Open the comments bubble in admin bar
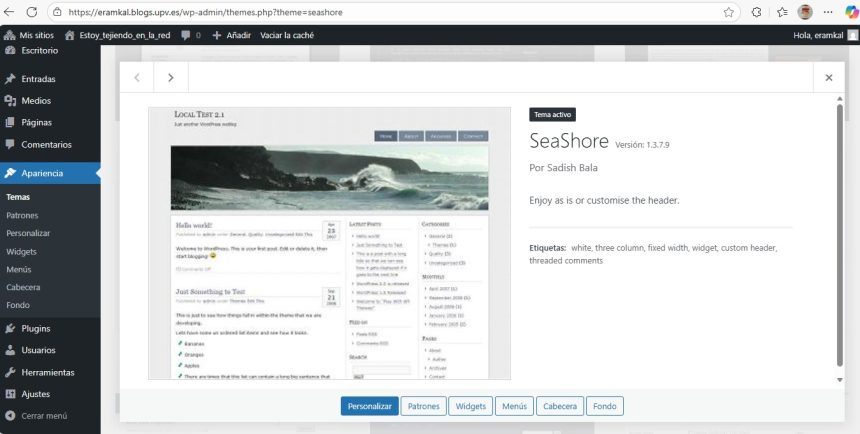Screen dimensions: 860x434 [190, 35]
